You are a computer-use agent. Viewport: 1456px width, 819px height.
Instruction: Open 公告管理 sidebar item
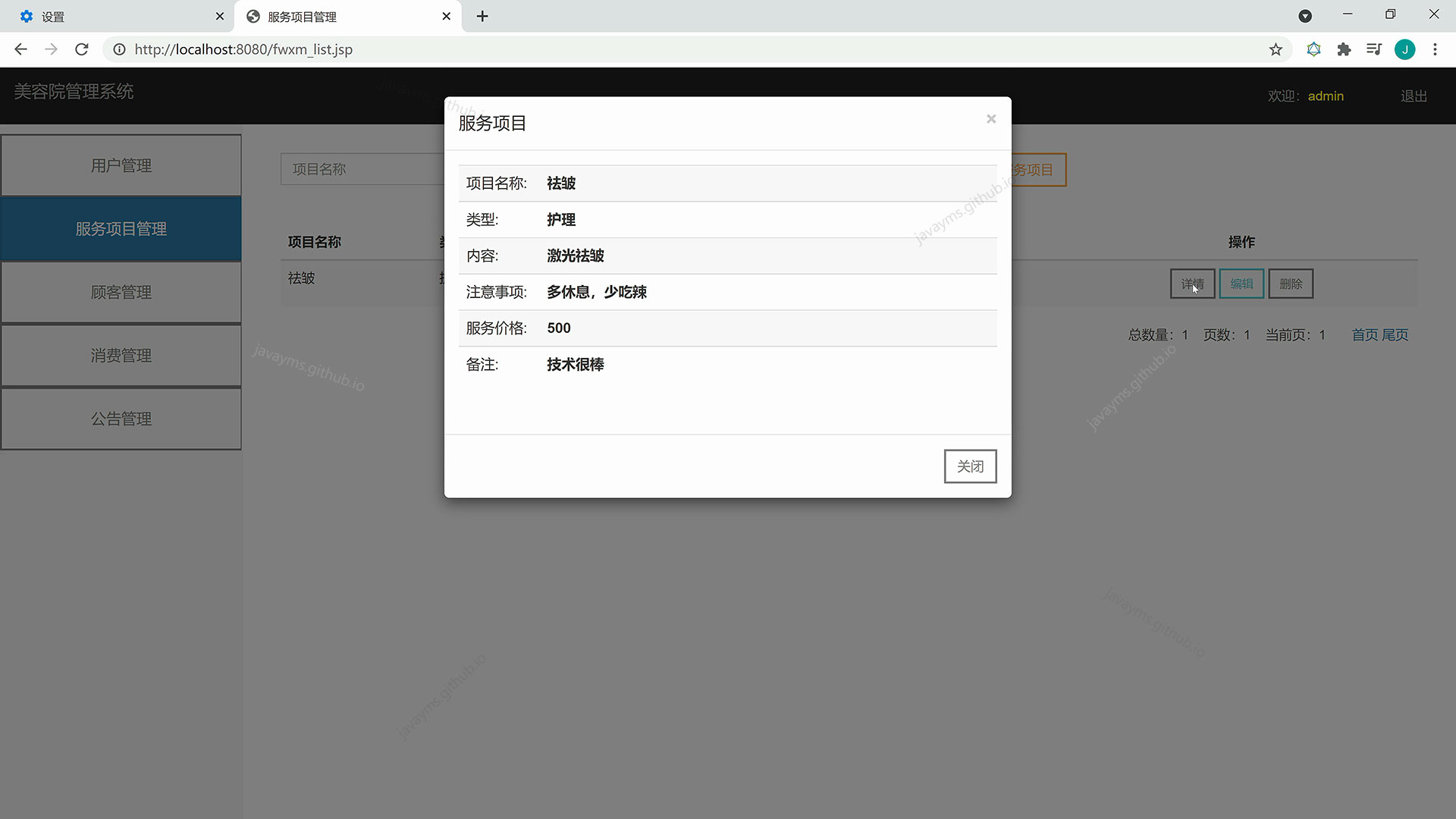pyautogui.click(x=121, y=419)
